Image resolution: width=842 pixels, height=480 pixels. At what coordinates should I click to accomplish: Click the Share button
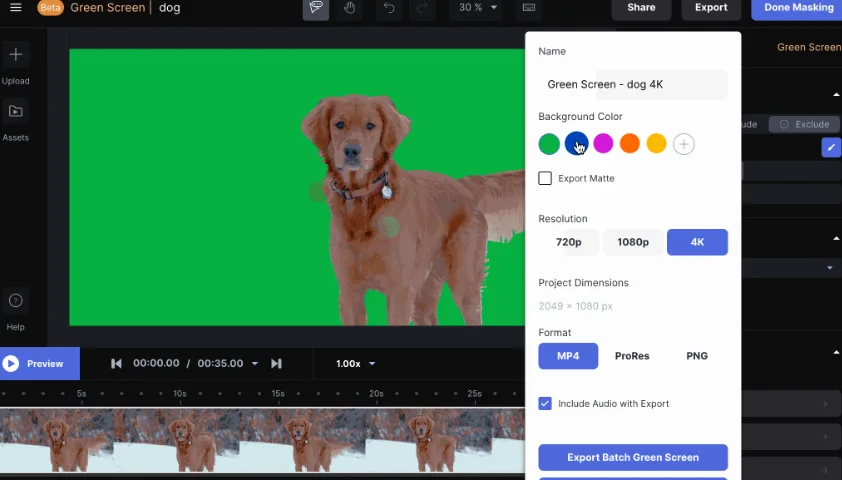[x=641, y=8]
